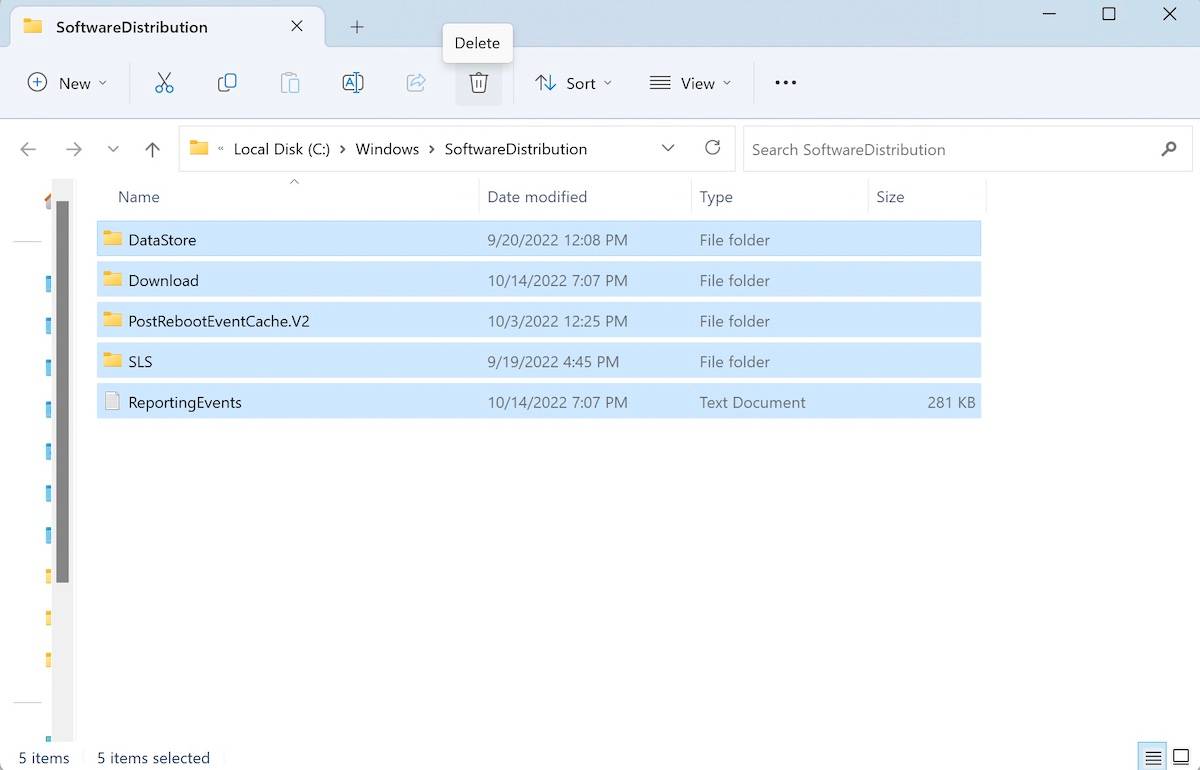1200x770 pixels.
Task: Navigate to Windows in breadcrumb path
Action: [x=387, y=149]
